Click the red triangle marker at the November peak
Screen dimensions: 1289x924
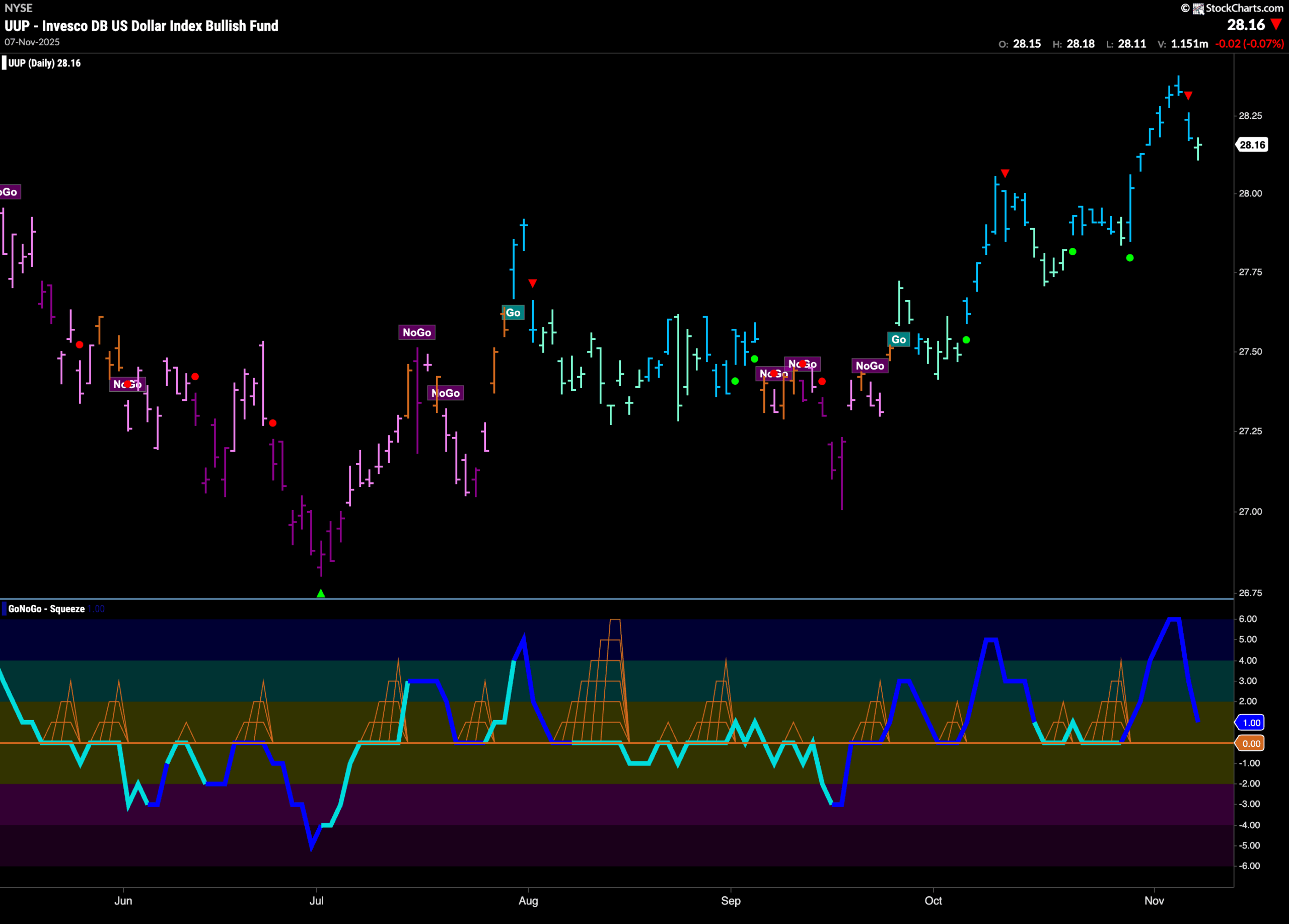1188,96
